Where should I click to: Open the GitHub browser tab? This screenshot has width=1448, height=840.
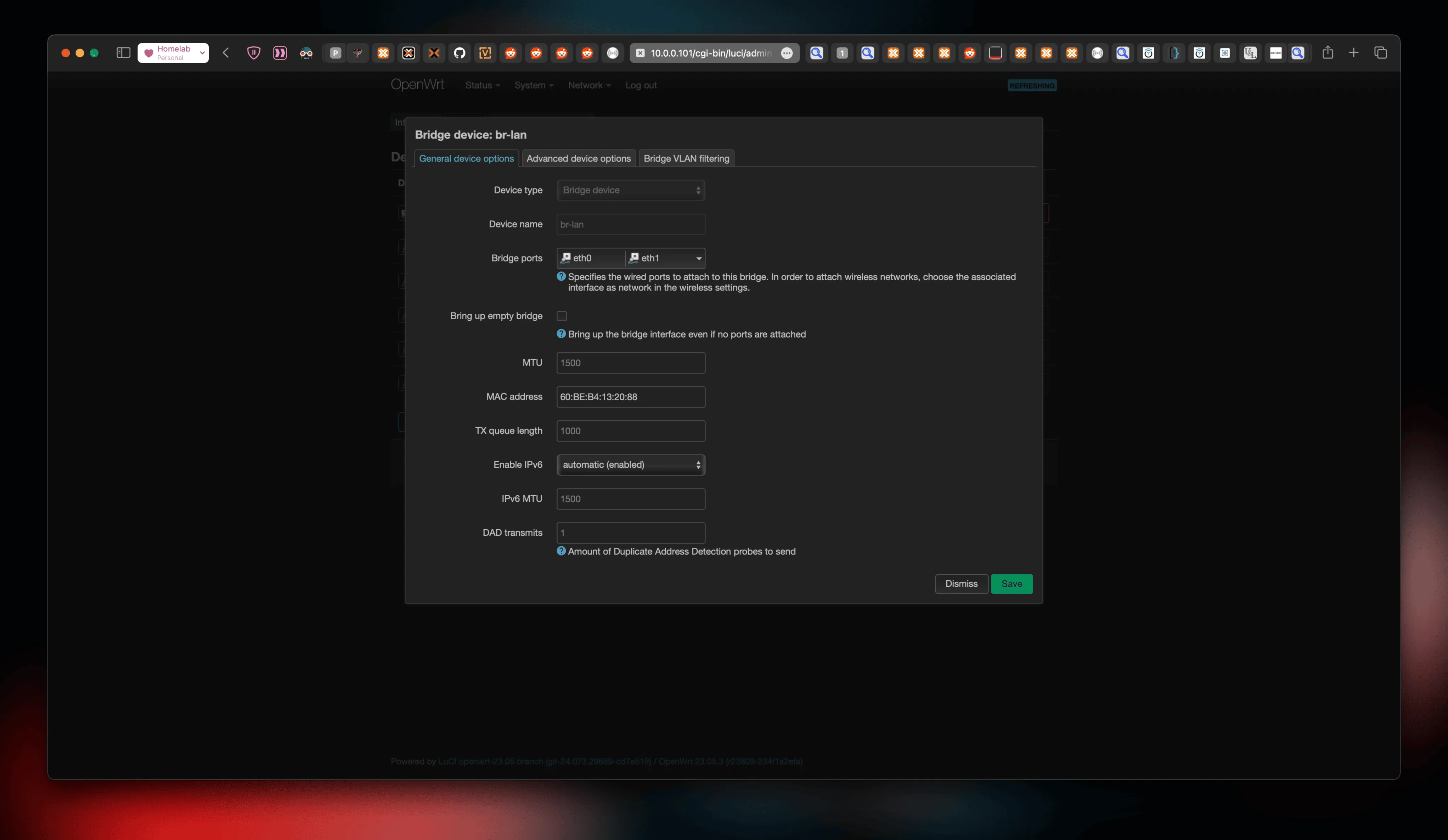[460, 53]
